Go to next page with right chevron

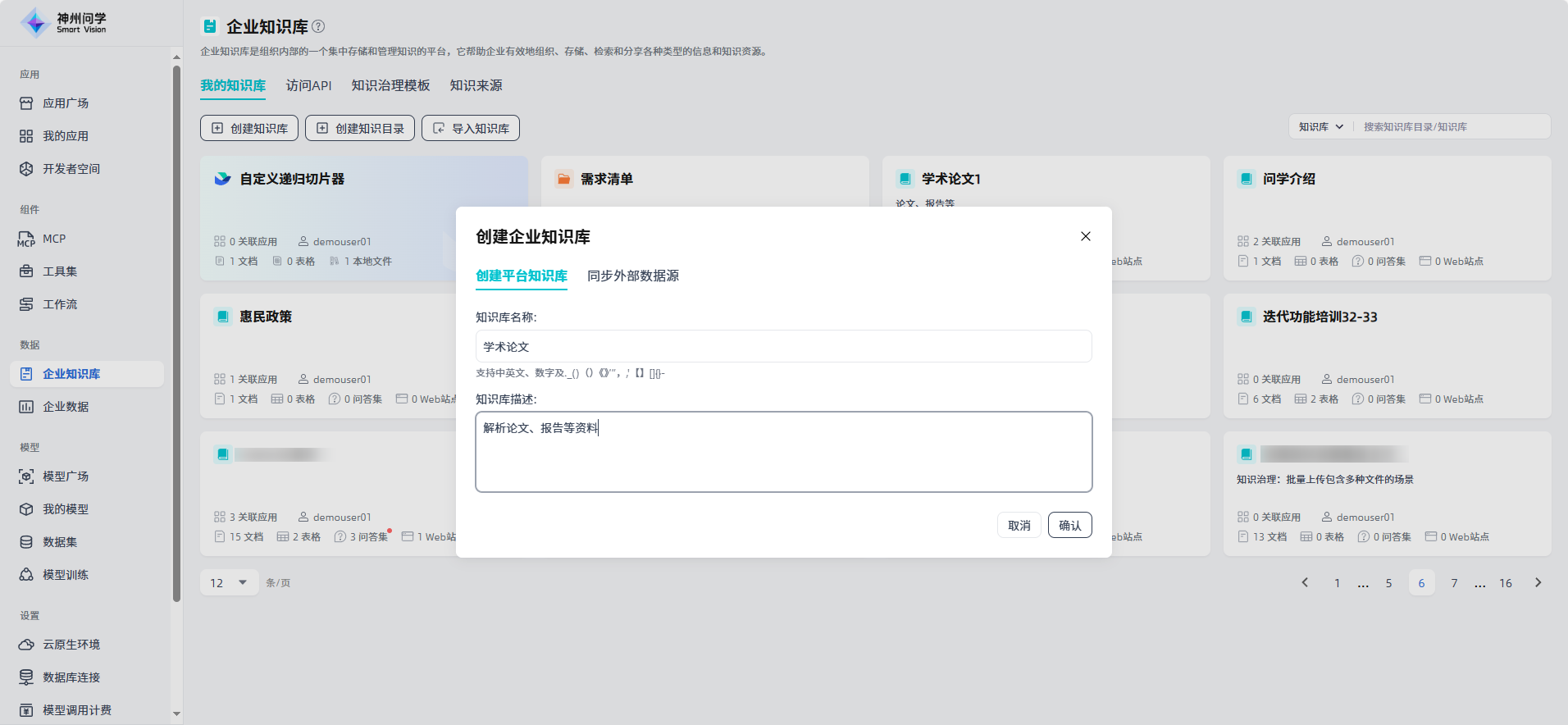pos(1538,583)
